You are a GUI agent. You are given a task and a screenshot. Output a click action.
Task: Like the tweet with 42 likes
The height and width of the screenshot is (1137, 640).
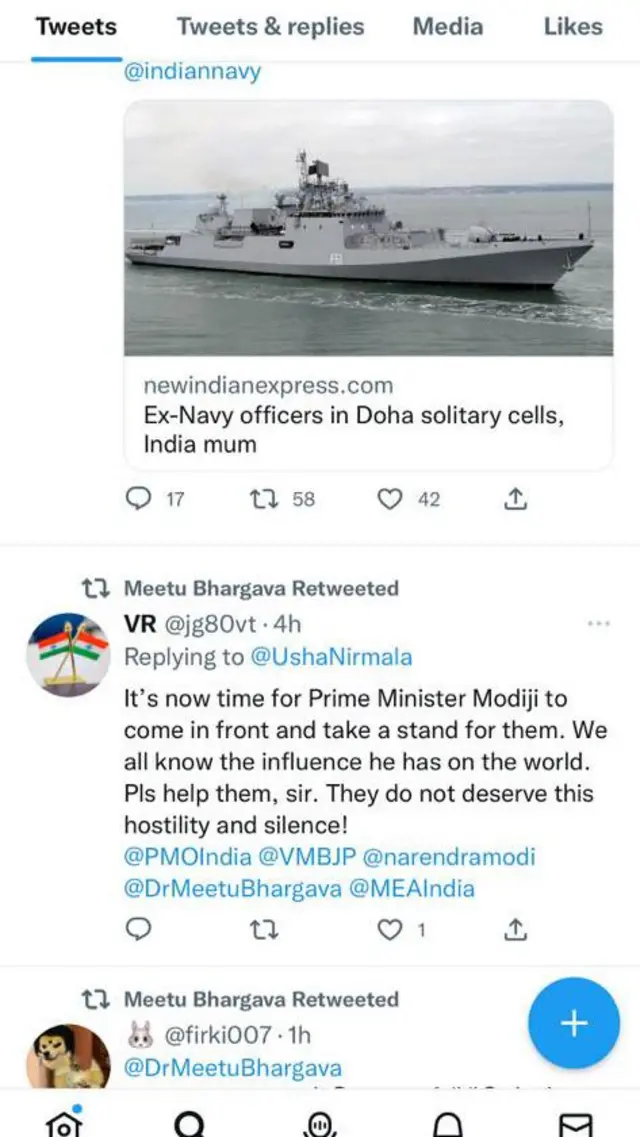389,498
